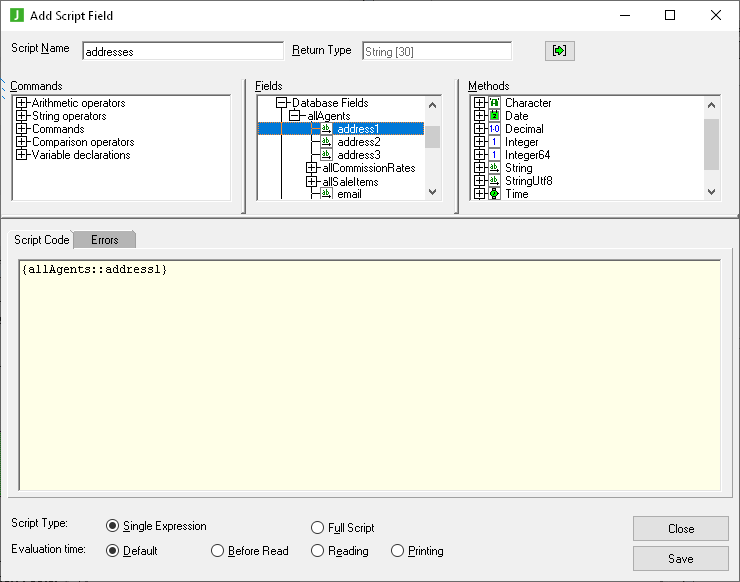Screen dimensions: 740x582
Task: Expand the allCommissionRates node
Action: [311, 168]
